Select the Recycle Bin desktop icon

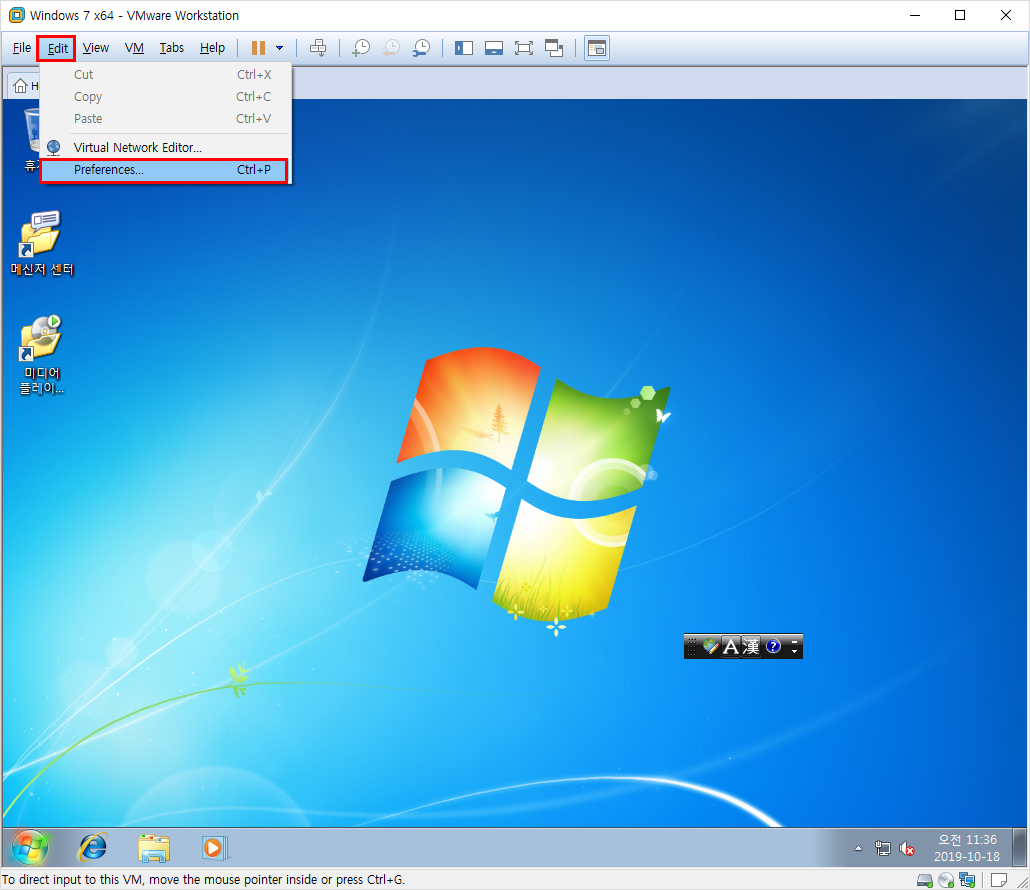tap(30, 139)
